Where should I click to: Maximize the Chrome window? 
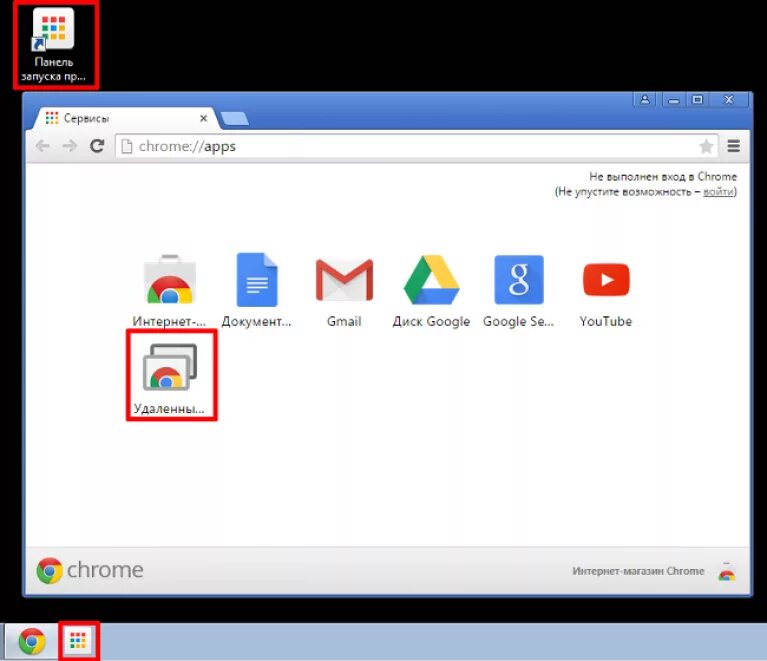click(698, 100)
